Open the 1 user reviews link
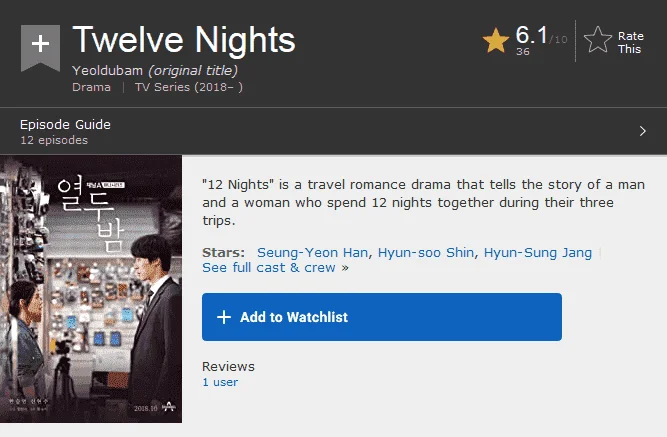This screenshot has height=437, width=667. pos(220,382)
